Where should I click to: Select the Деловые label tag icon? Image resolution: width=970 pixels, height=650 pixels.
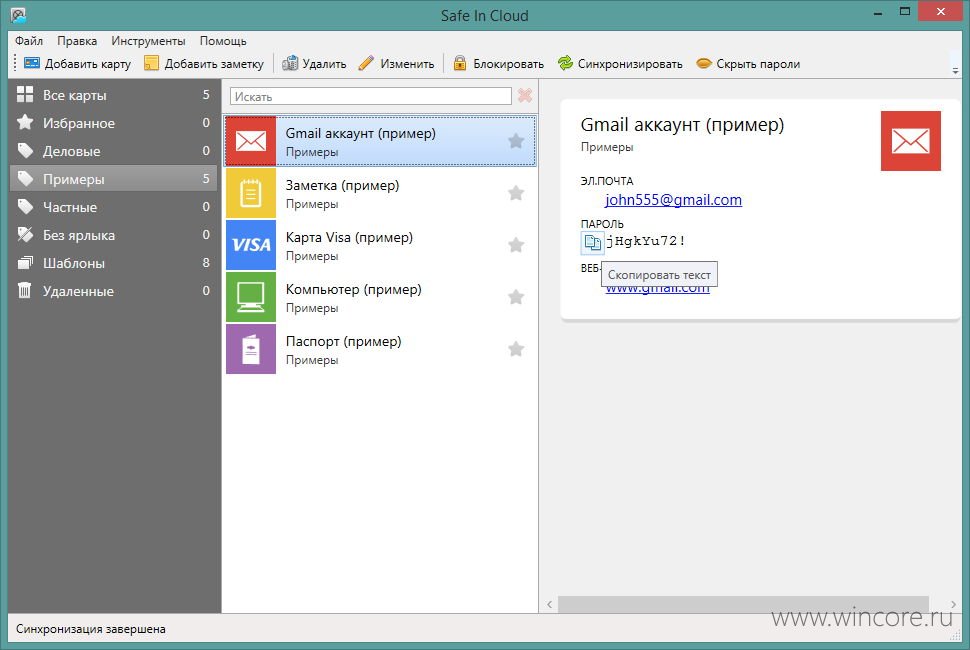pyautogui.click(x=25, y=150)
